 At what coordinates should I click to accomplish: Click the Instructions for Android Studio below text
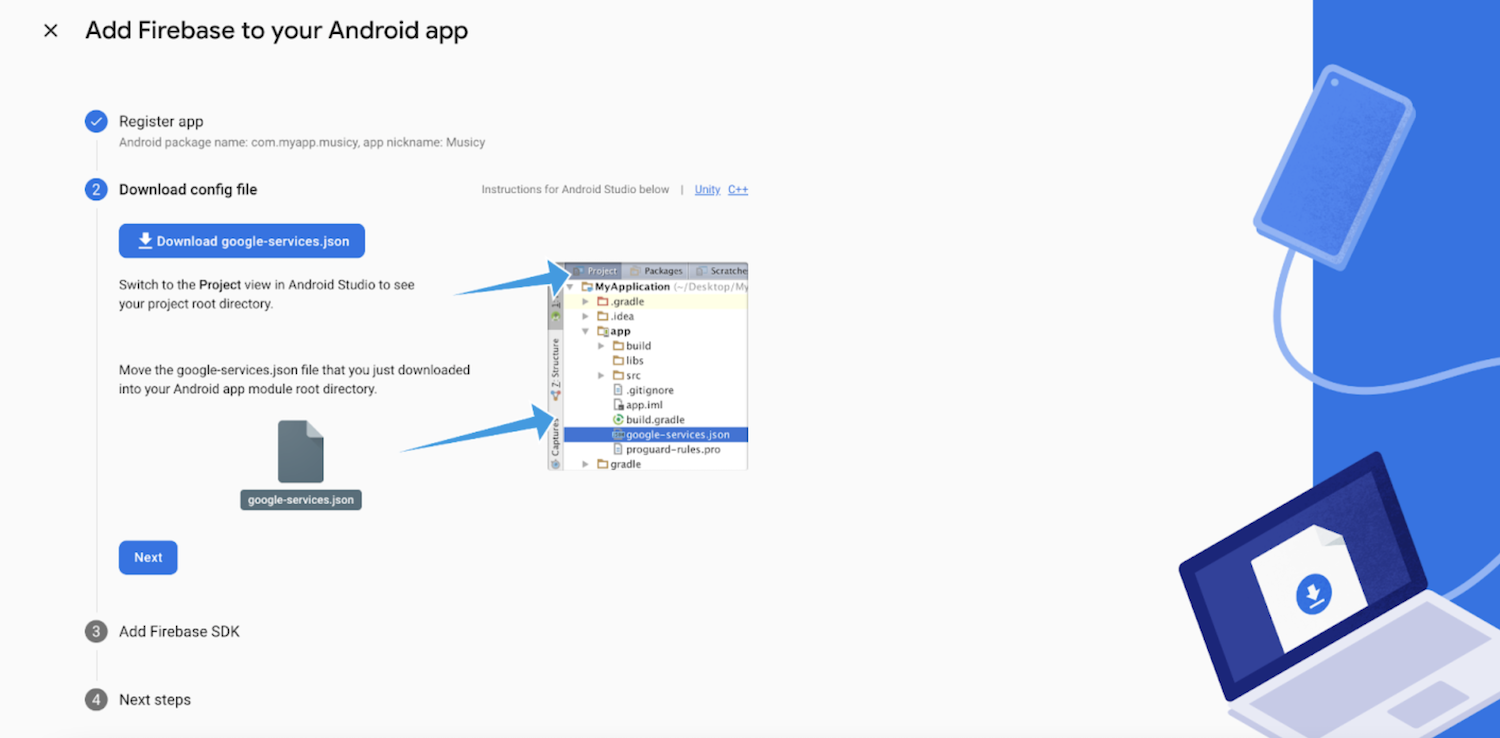coord(575,190)
